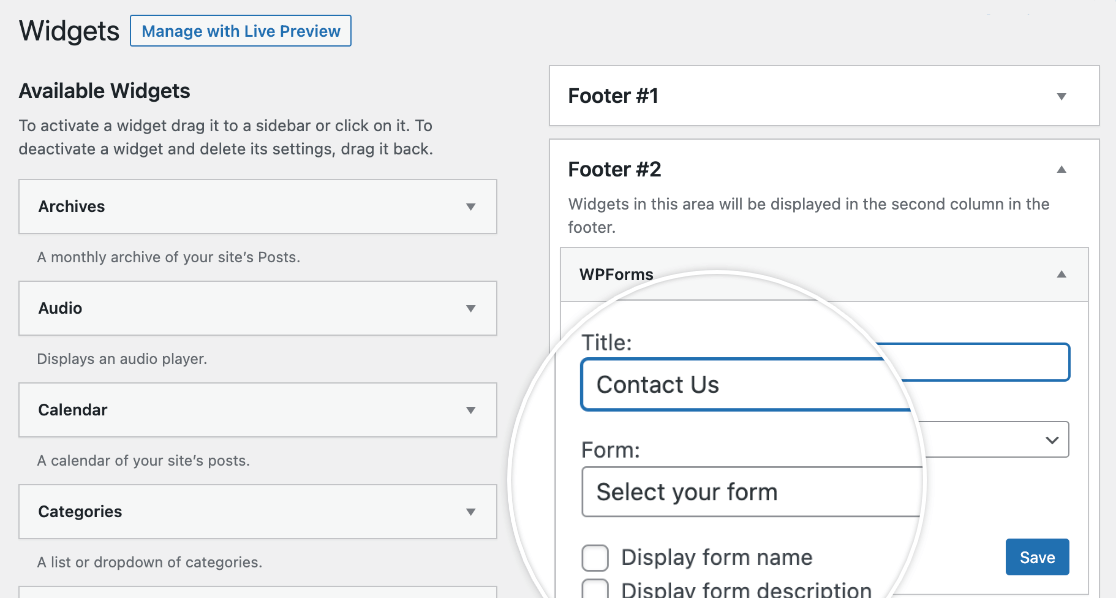Open the Select your form dropdown

coord(751,492)
